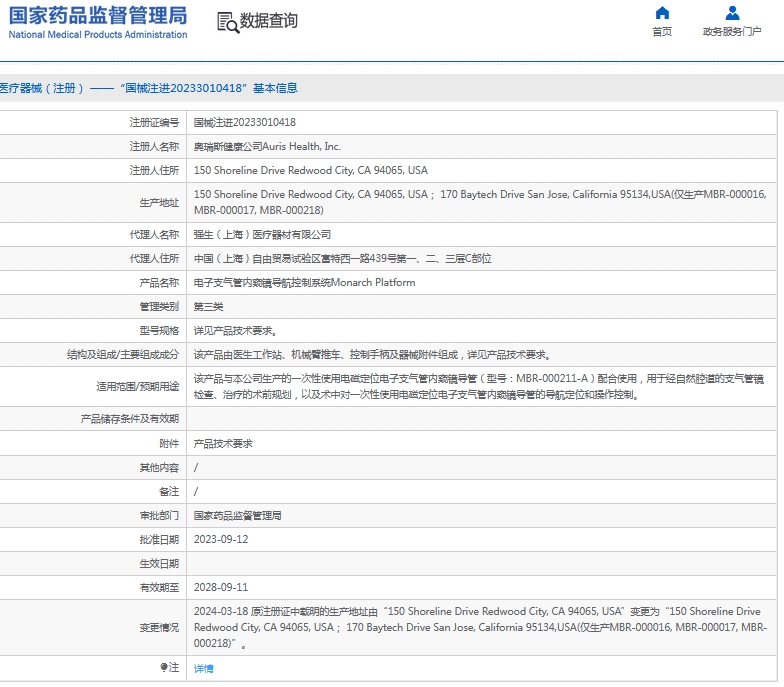The width and height of the screenshot is (784, 687).
Task: Click the 生产地址 label
Action: click(x=159, y=202)
